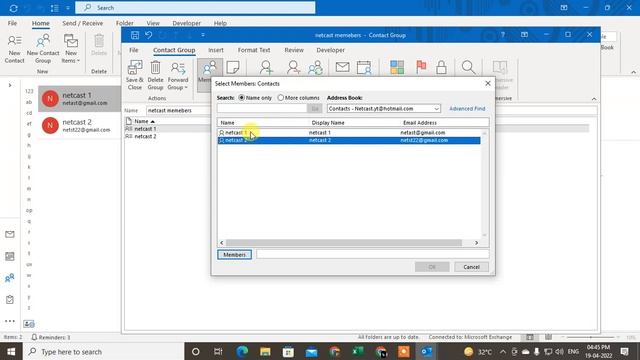
Task: Click the Windows Start button
Action: (x=11, y=351)
